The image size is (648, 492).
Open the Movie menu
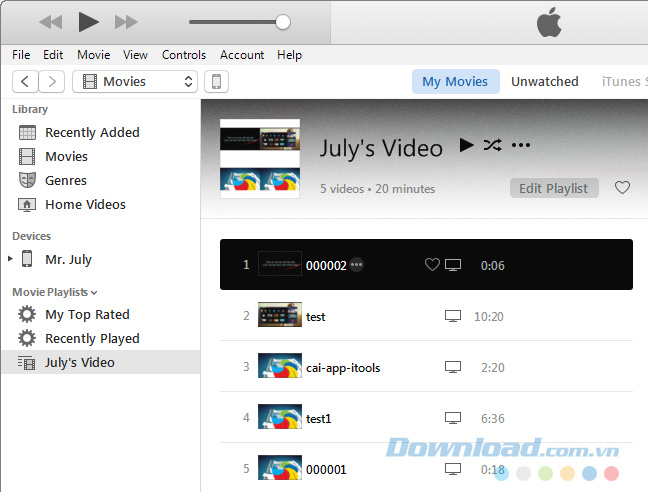94,55
